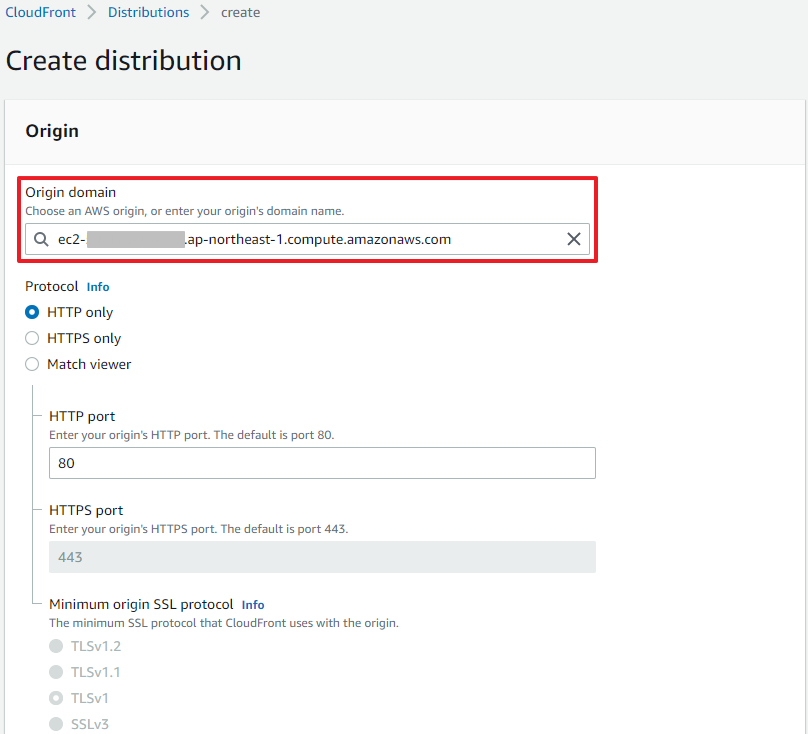Click the 'Create distribution' page heading
This screenshot has height=734, width=808.
(124, 61)
